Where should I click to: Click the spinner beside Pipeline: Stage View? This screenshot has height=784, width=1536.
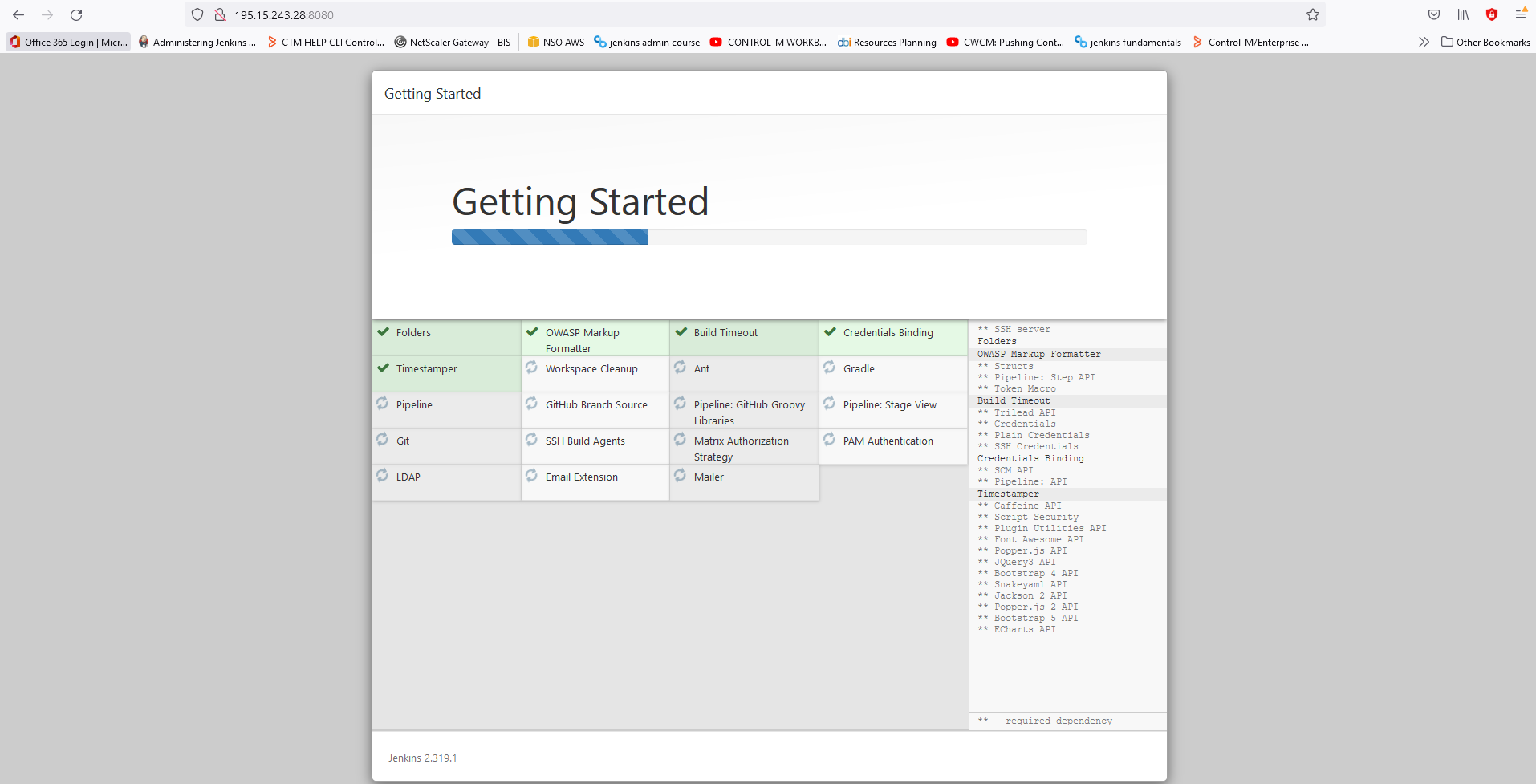click(829, 403)
